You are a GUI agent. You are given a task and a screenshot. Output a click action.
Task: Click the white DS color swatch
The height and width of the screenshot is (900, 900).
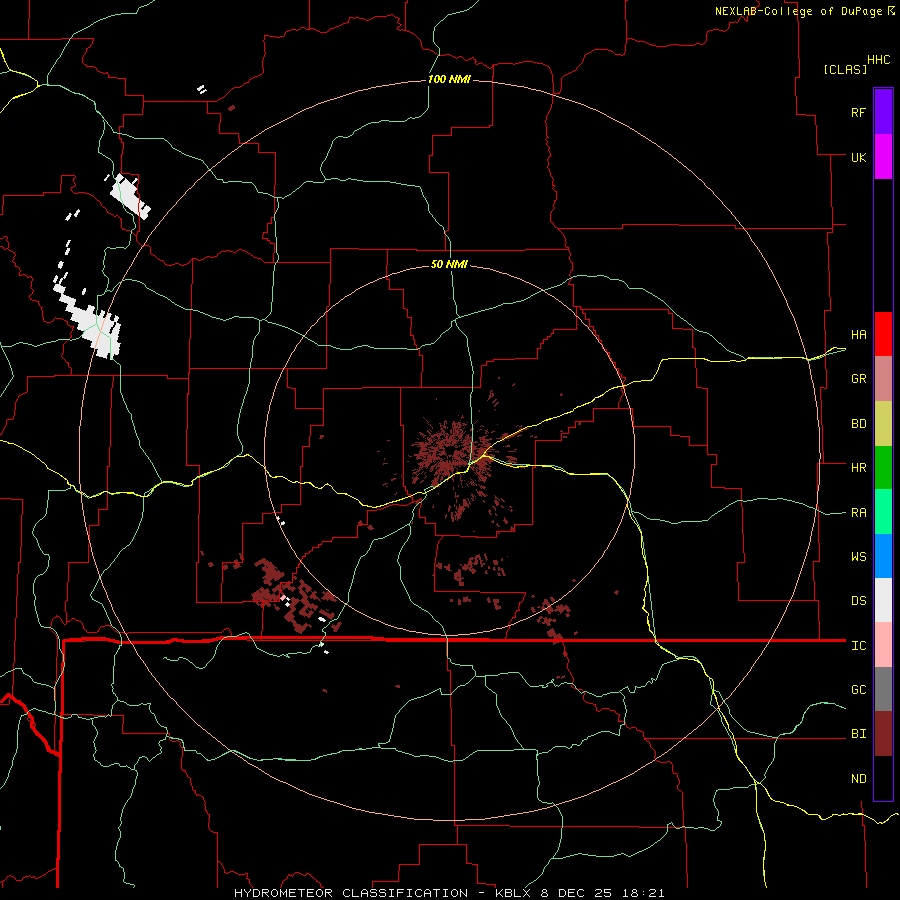click(x=883, y=600)
